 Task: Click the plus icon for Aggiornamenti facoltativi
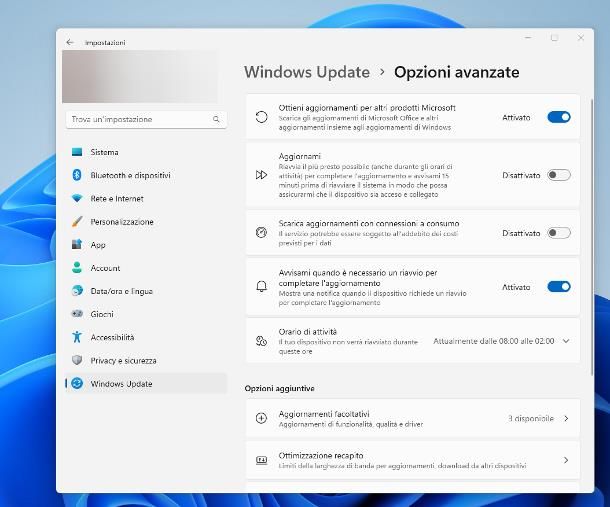point(261,418)
